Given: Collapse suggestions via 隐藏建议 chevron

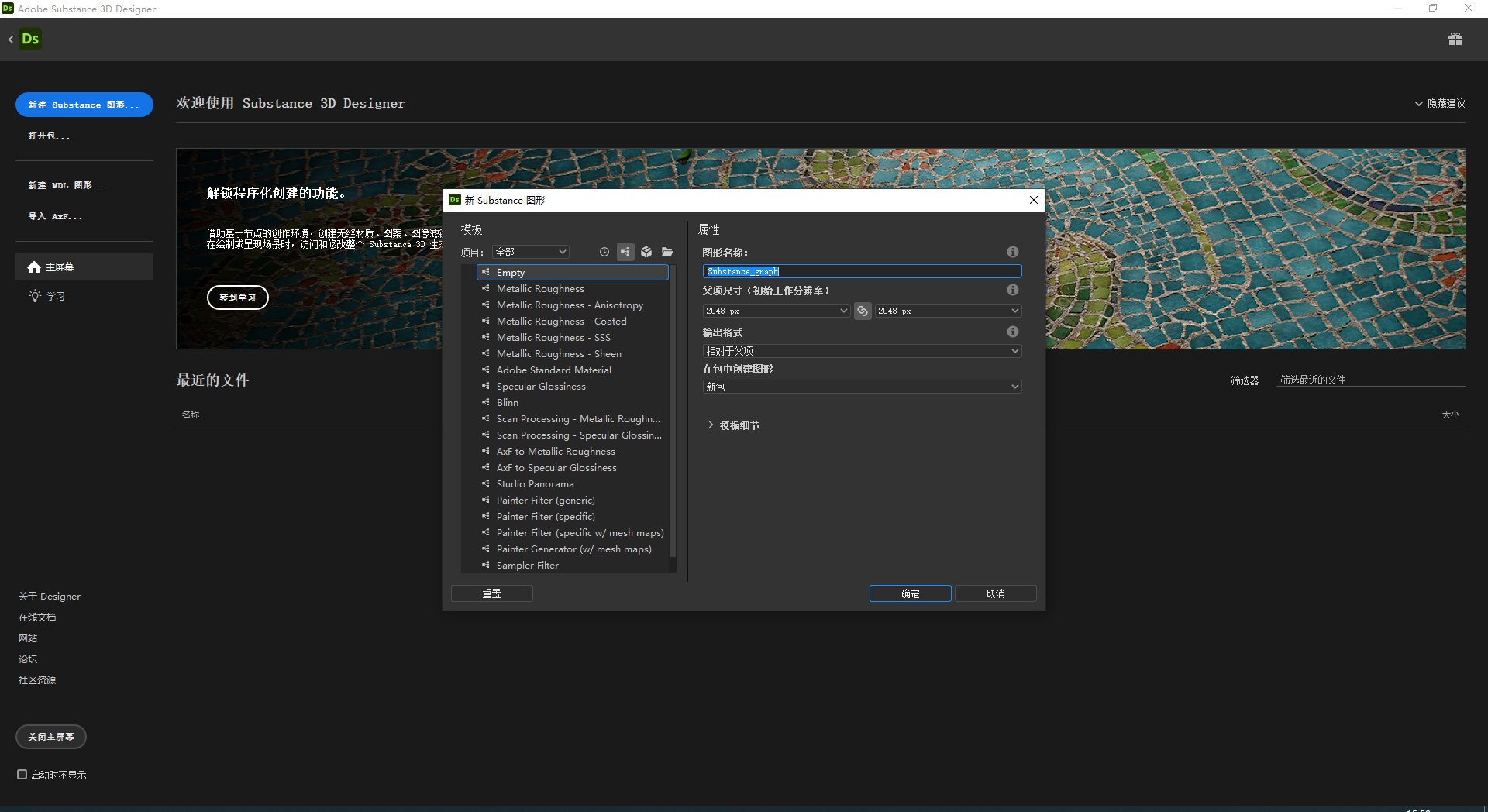Looking at the screenshot, I should (x=1419, y=103).
